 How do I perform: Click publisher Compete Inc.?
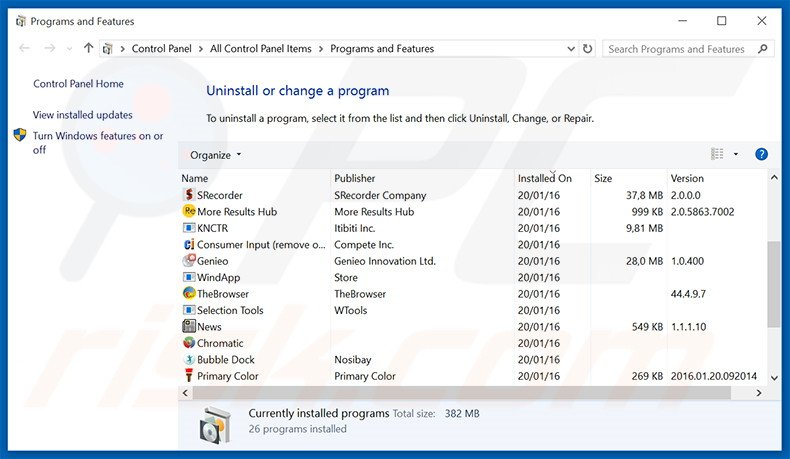coord(364,245)
